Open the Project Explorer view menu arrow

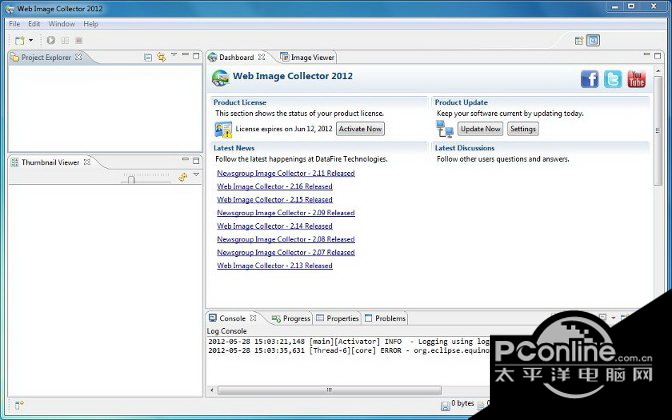tap(174, 54)
